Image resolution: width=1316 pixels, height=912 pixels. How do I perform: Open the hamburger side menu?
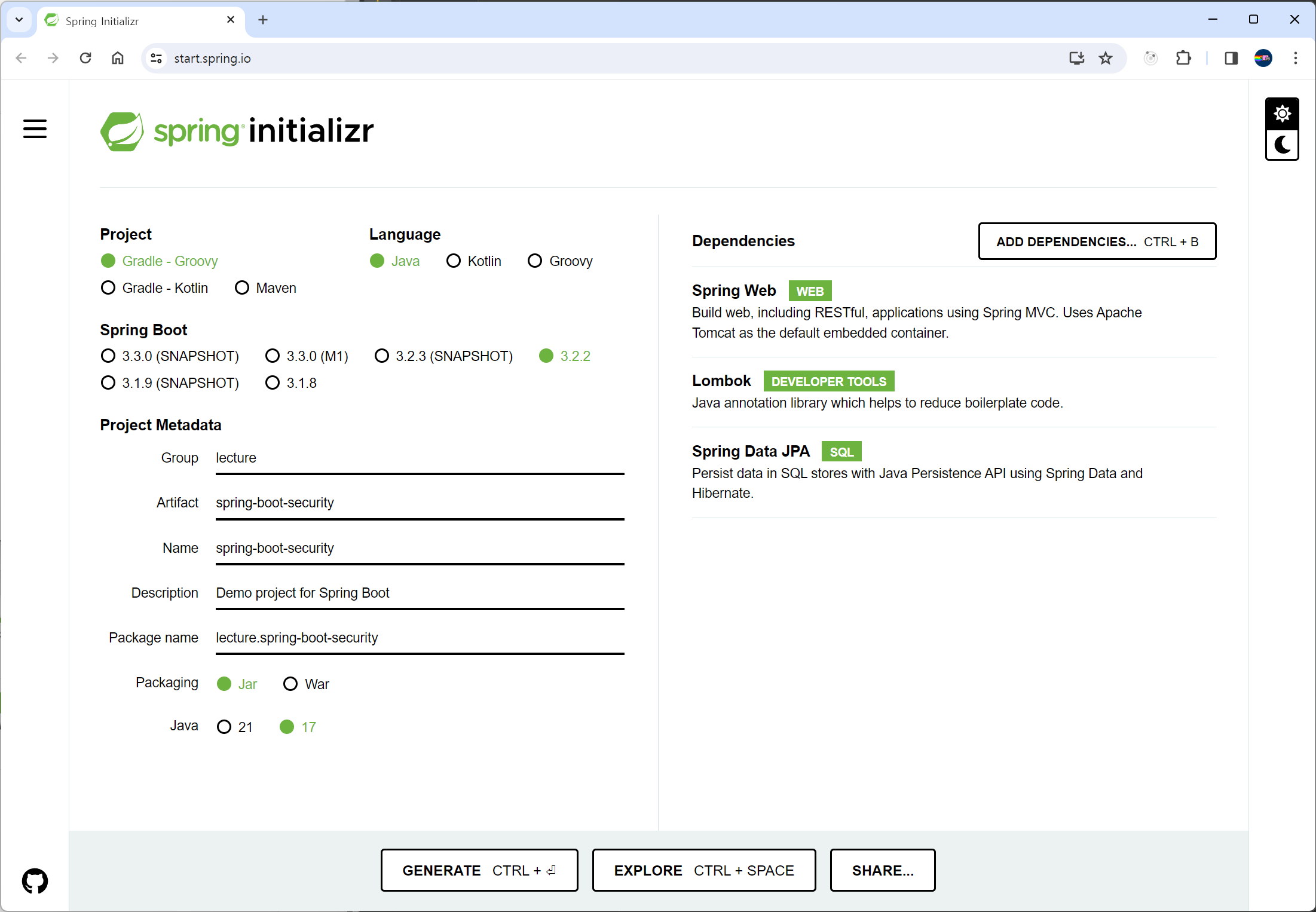(x=35, y=128)
